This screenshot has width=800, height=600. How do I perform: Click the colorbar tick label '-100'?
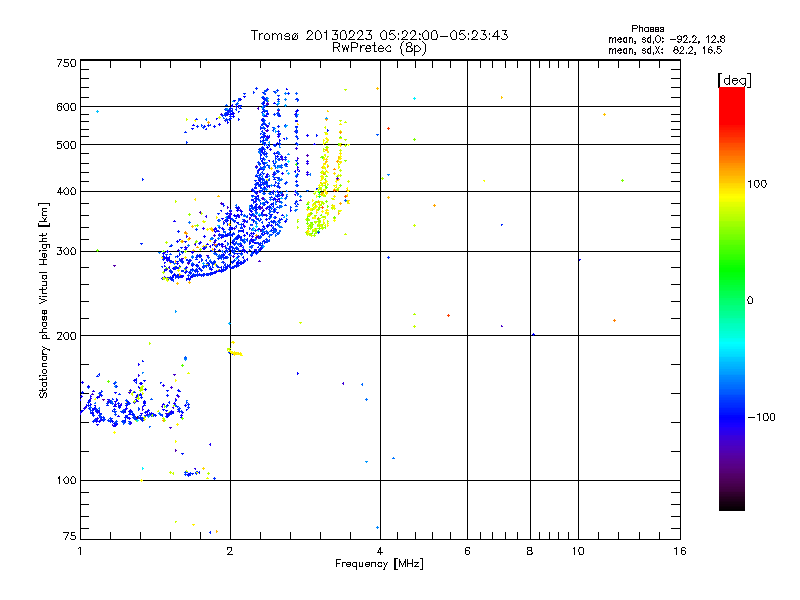761,417
